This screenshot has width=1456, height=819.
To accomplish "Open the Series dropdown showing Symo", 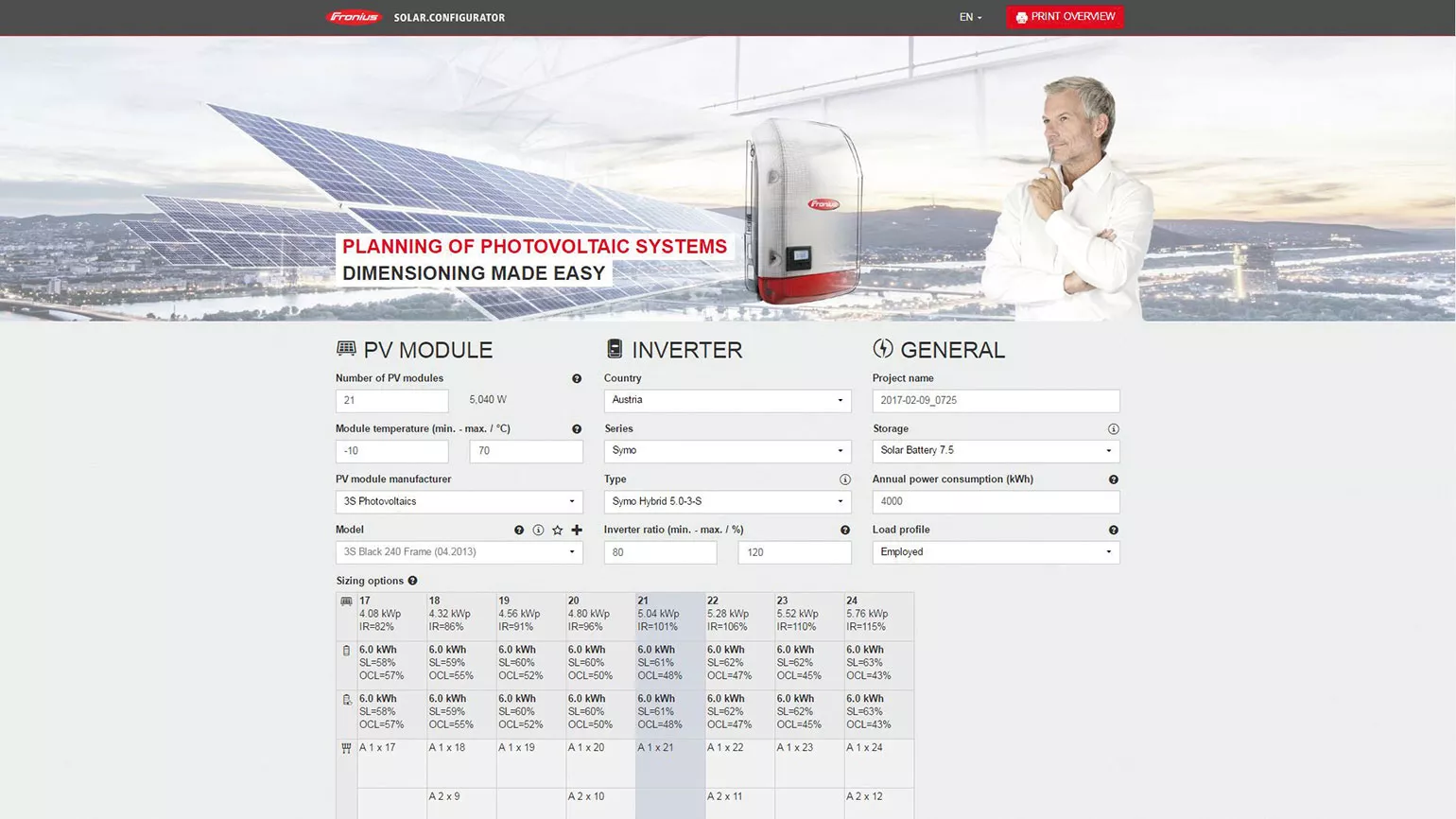I will (728, 451).
